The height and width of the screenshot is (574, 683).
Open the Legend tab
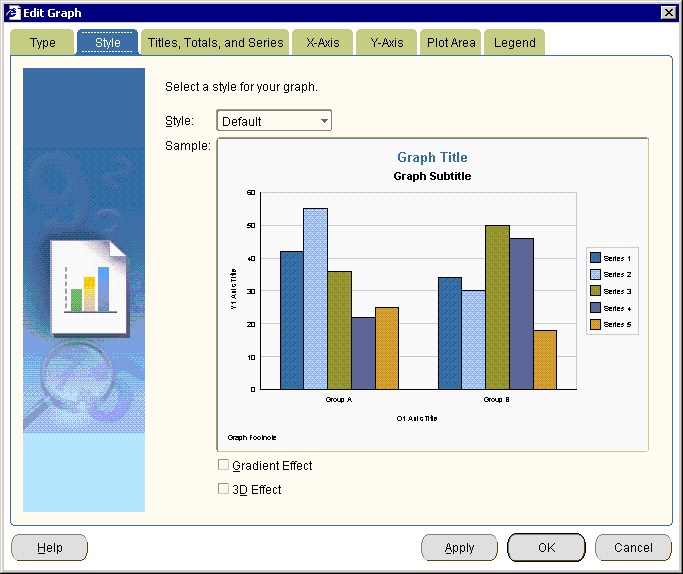(514, 43)
